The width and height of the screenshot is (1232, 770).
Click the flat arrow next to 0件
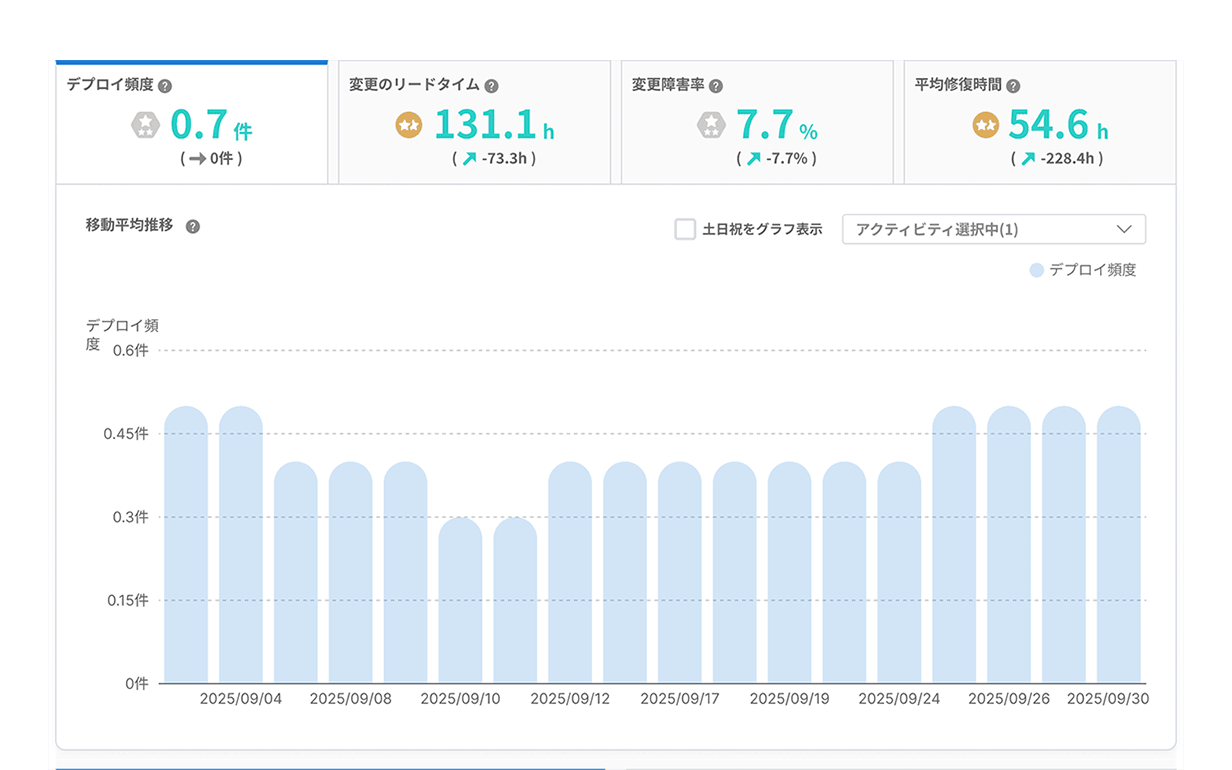[x=197, y=158]
